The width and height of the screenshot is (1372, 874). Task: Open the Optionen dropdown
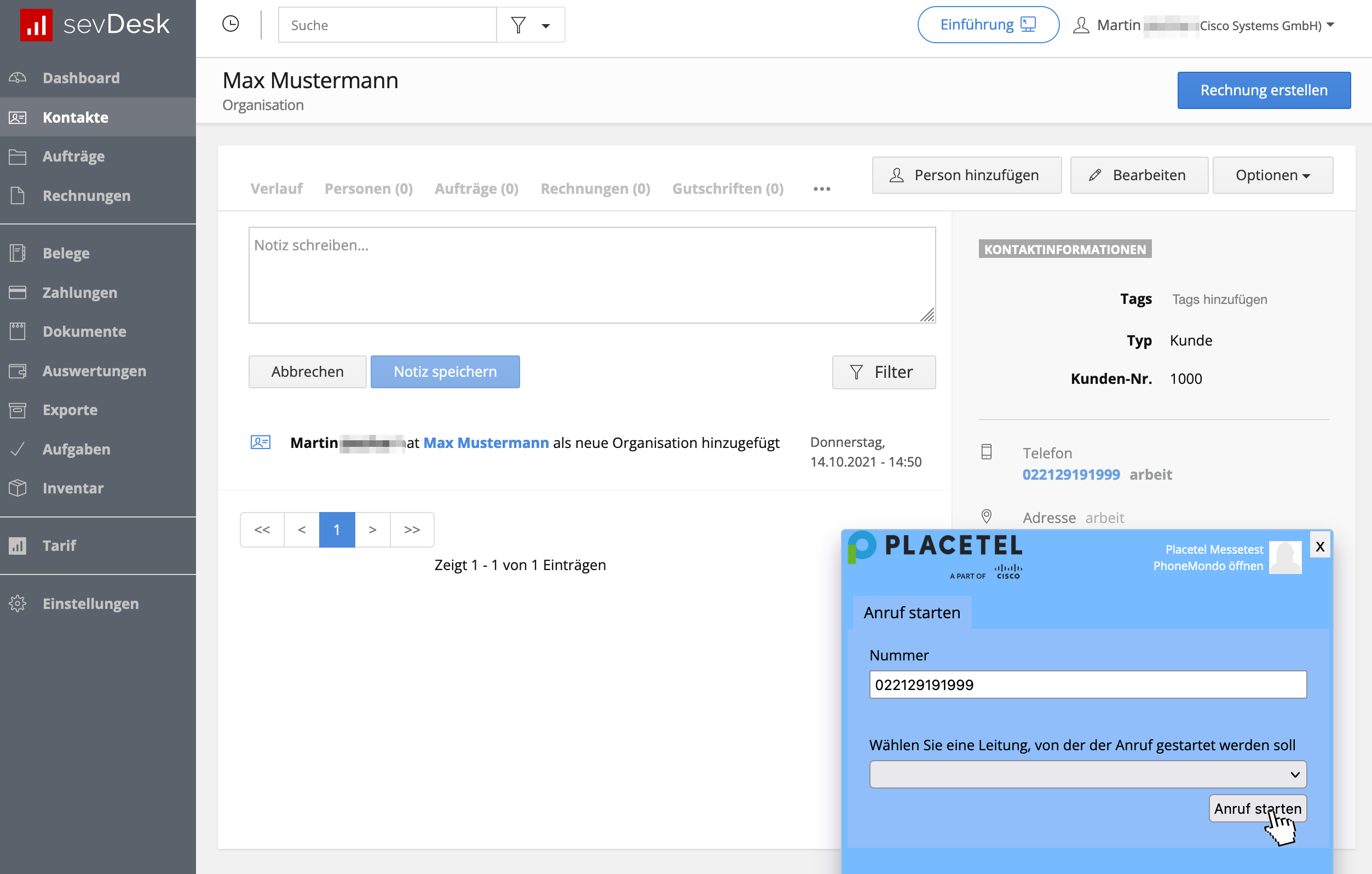pyautogui.click(x=1273, y=175)
